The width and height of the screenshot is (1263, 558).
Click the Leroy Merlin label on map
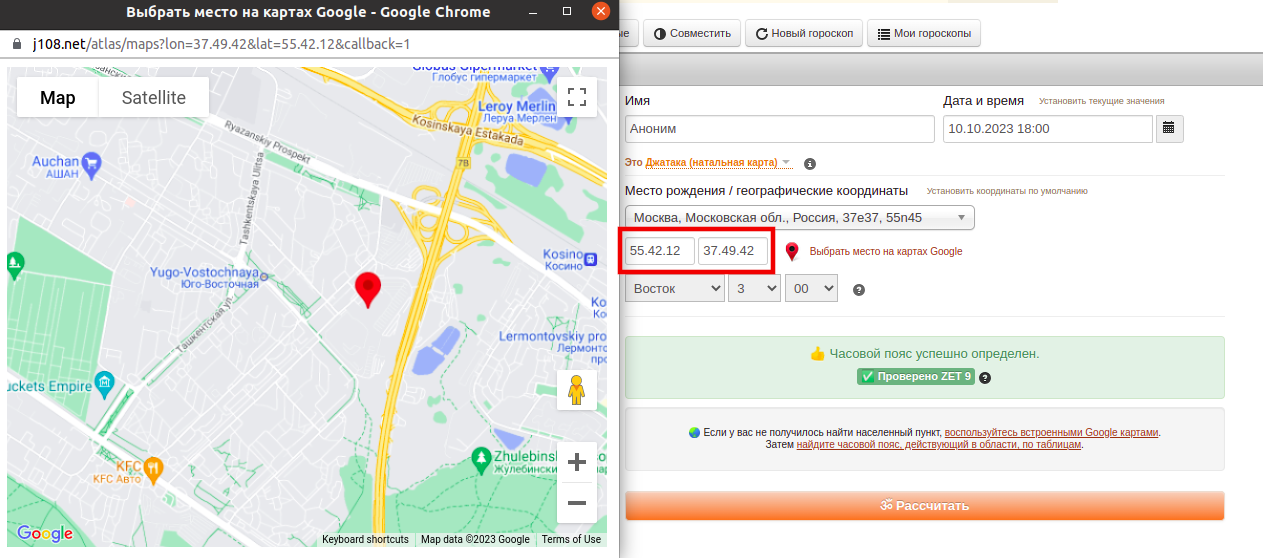click(x=517, y=111)
